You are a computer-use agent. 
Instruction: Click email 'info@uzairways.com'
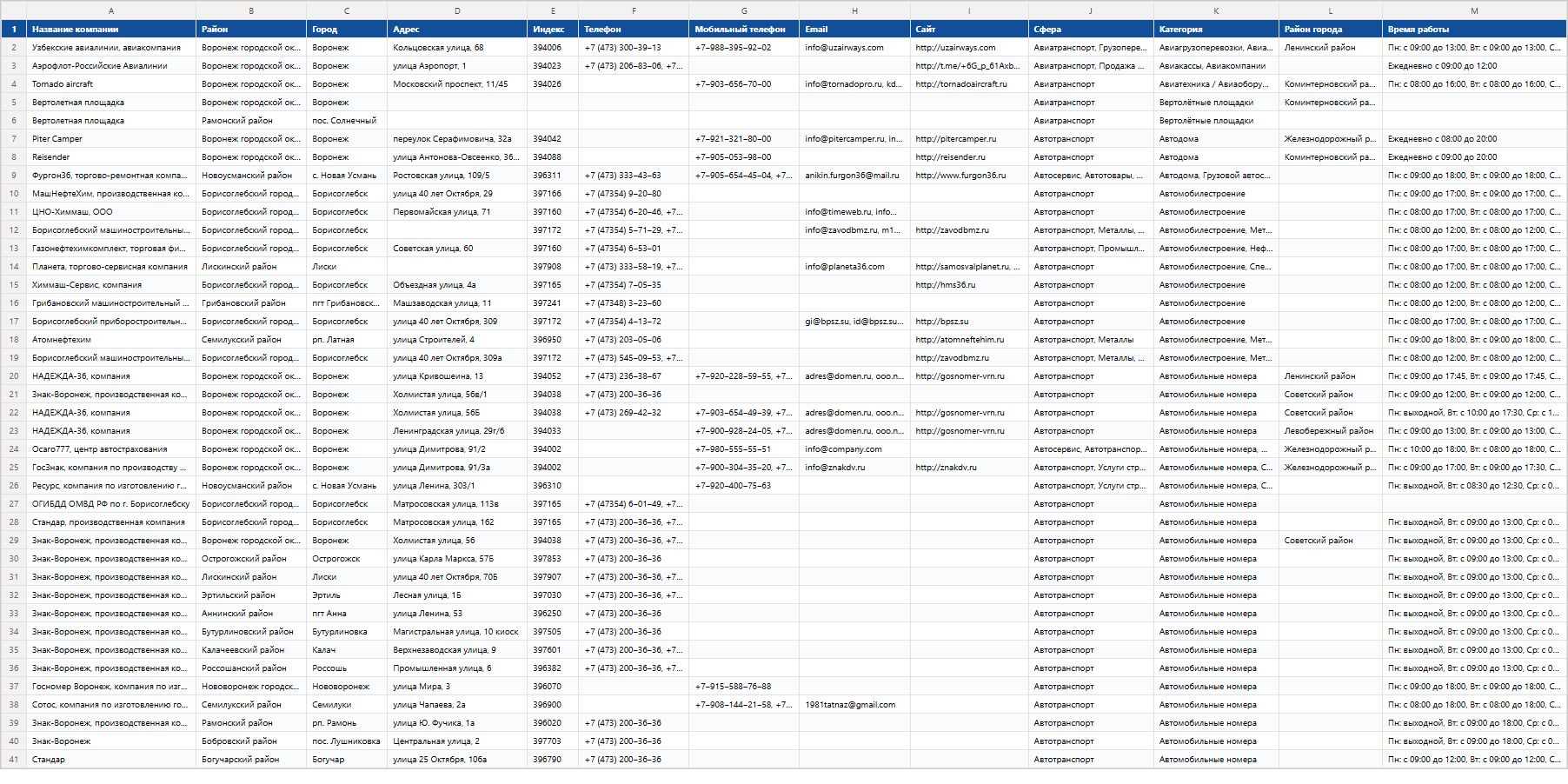click(854, 48)
